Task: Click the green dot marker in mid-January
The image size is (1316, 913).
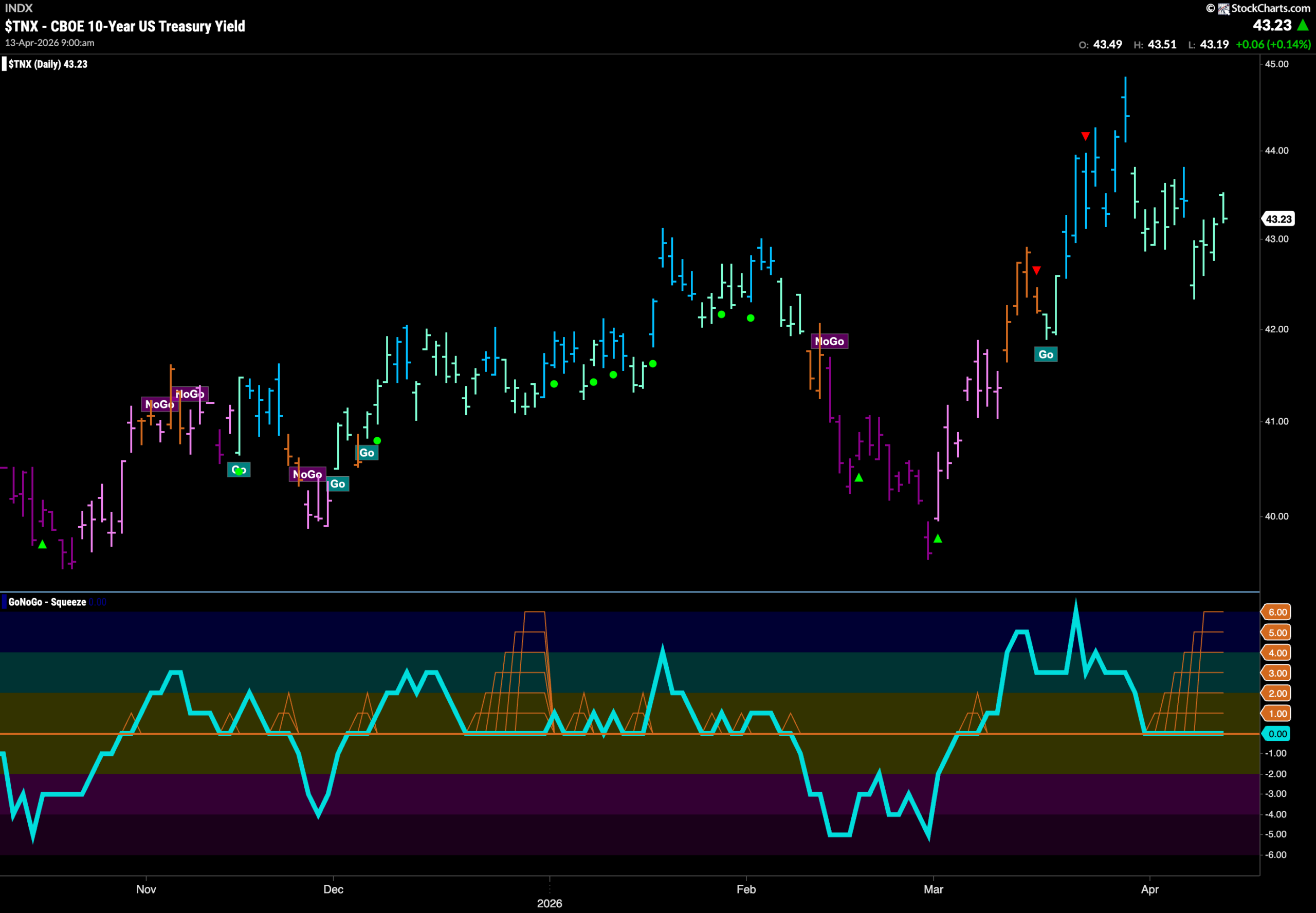Action: tap(652, 364)
